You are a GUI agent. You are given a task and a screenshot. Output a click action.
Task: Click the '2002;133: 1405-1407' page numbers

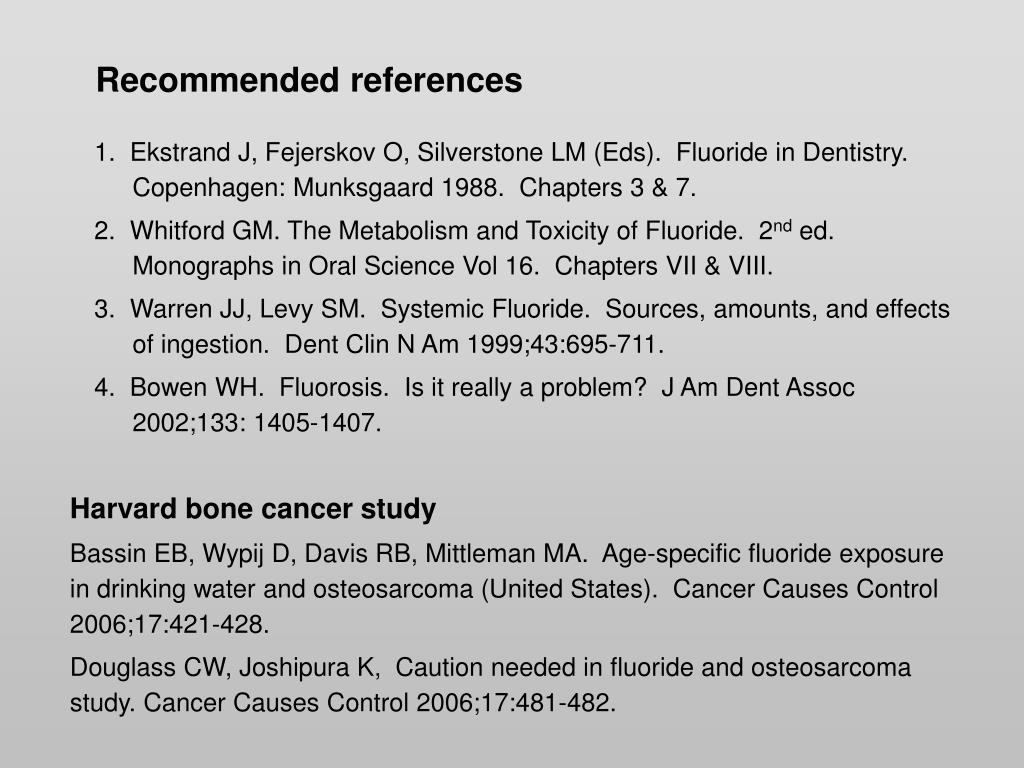click(257, 423)
